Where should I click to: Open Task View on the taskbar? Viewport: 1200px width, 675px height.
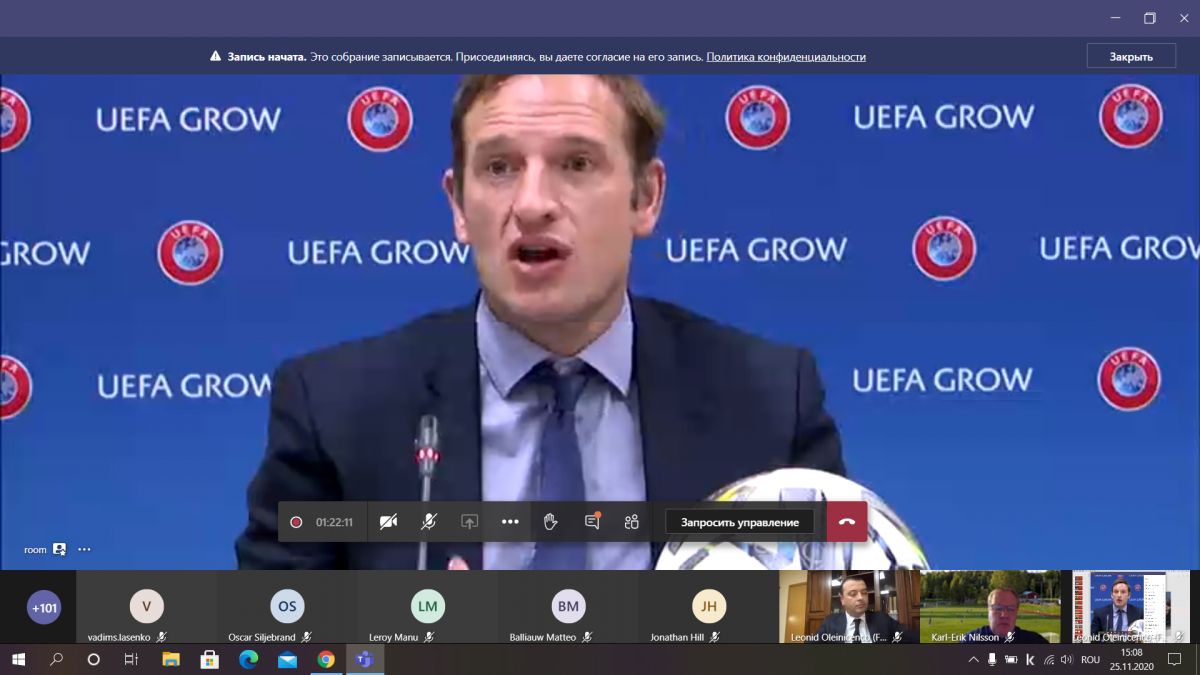[x=131, y=659]
